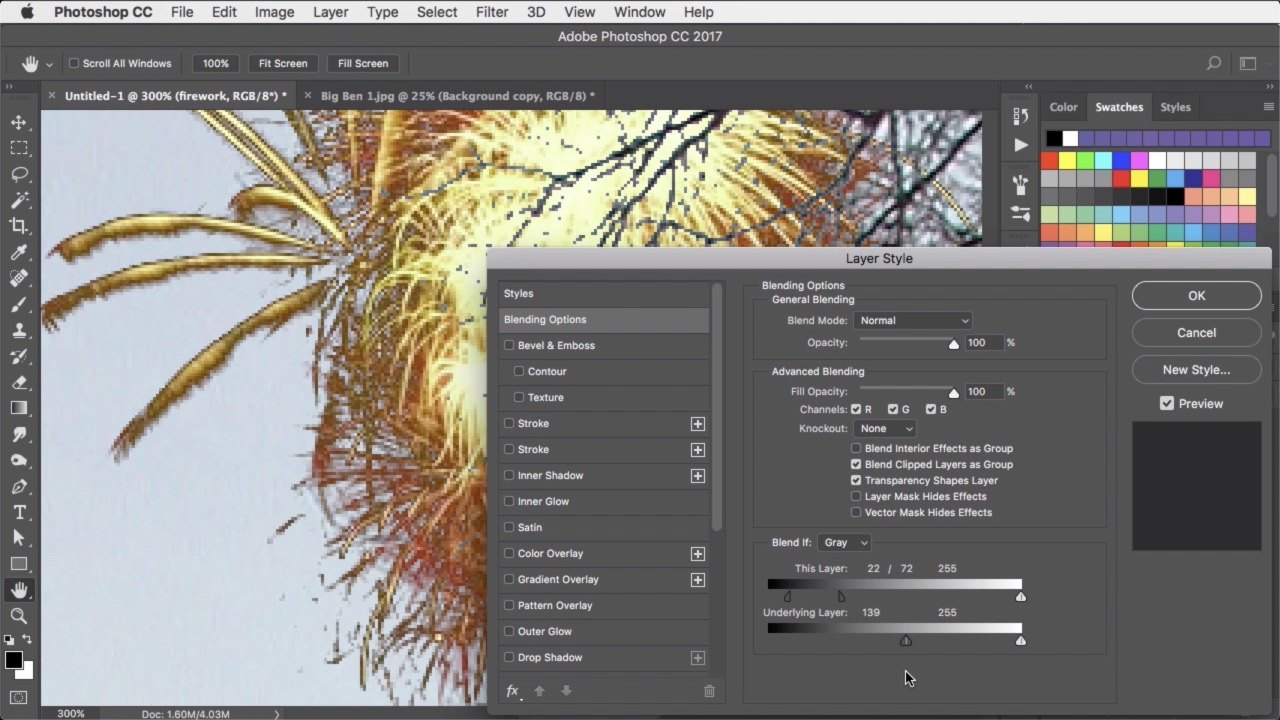
Task: Select the Type tool
Action: pyautogui.click(x=19, y=512)
